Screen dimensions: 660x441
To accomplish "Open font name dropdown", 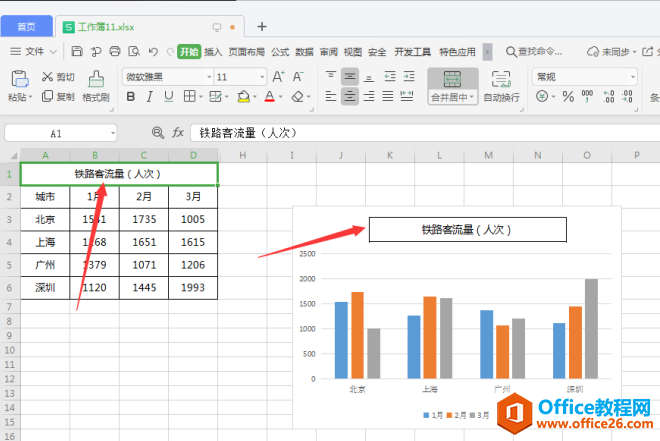I will point(209,77).
